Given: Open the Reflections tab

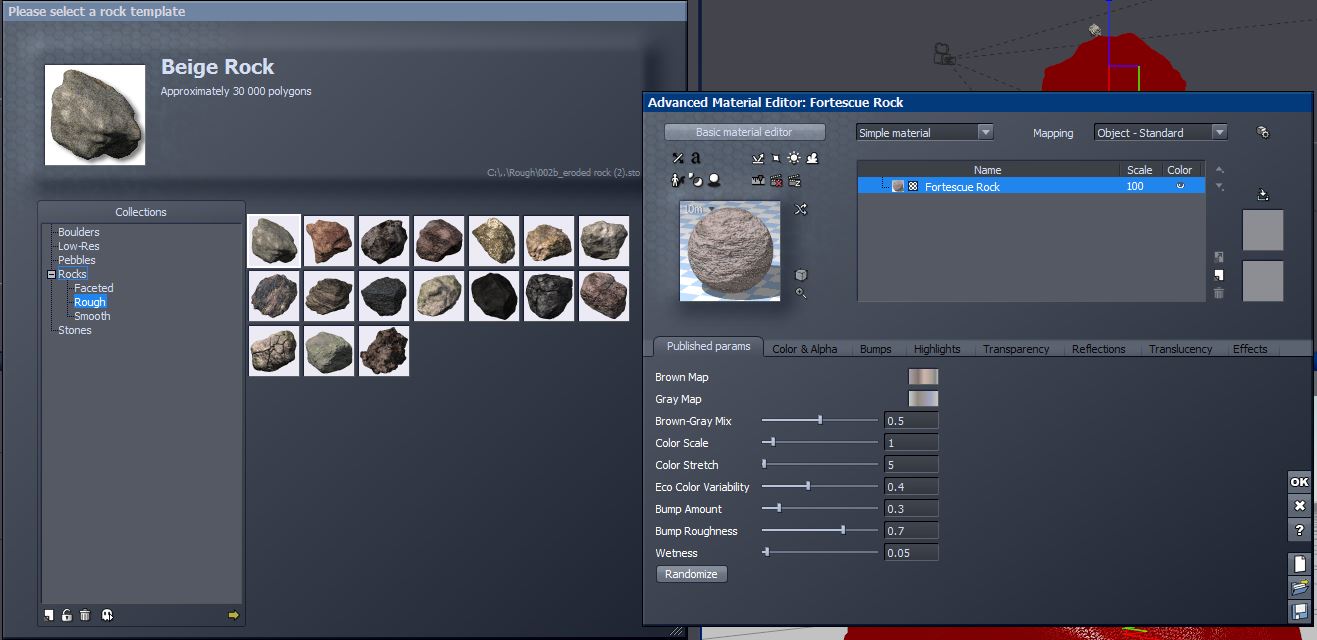Looking at the screenshot, I should pyautogui.click(x=1098, y=349).
